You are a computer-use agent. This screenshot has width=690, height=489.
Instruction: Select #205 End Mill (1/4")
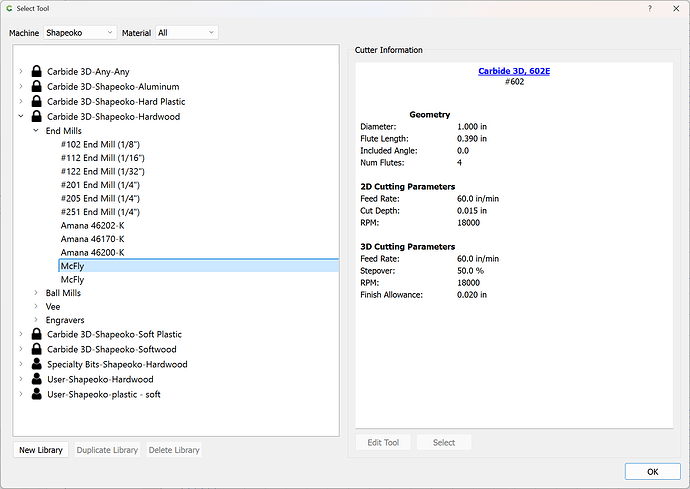pos(100,199)
